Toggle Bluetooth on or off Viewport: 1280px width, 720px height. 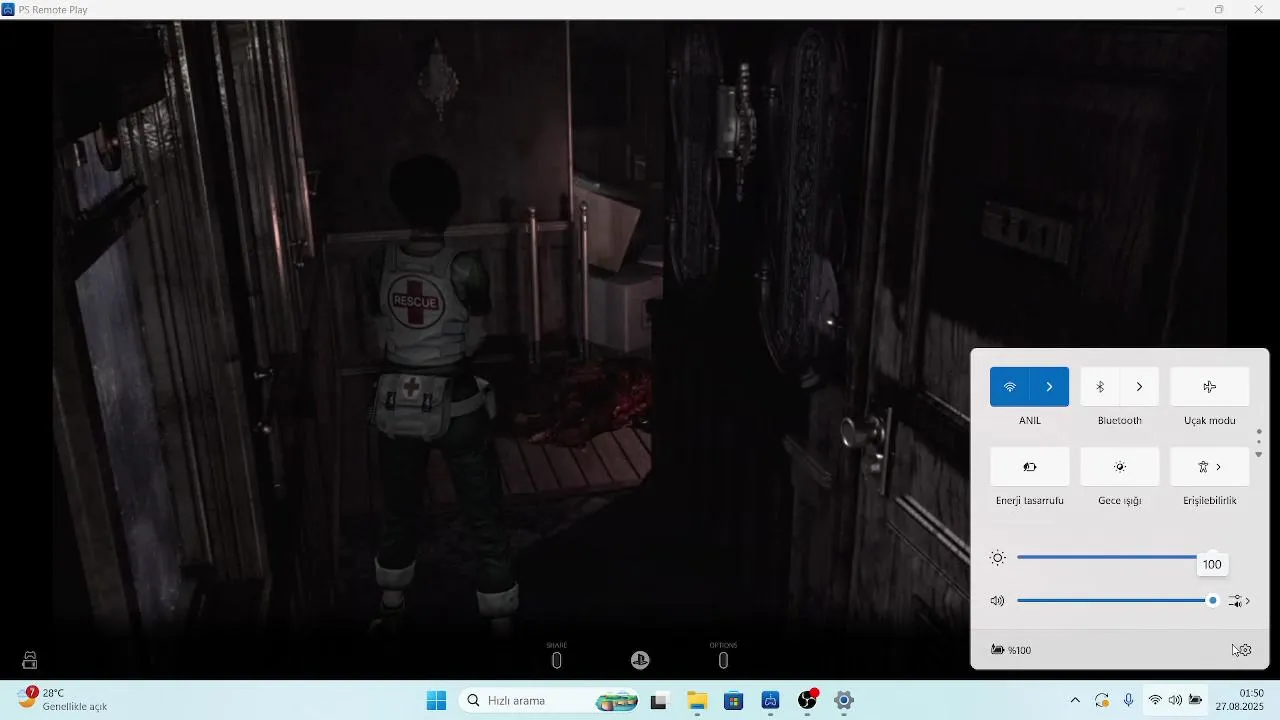click(x=1100, y=387)
